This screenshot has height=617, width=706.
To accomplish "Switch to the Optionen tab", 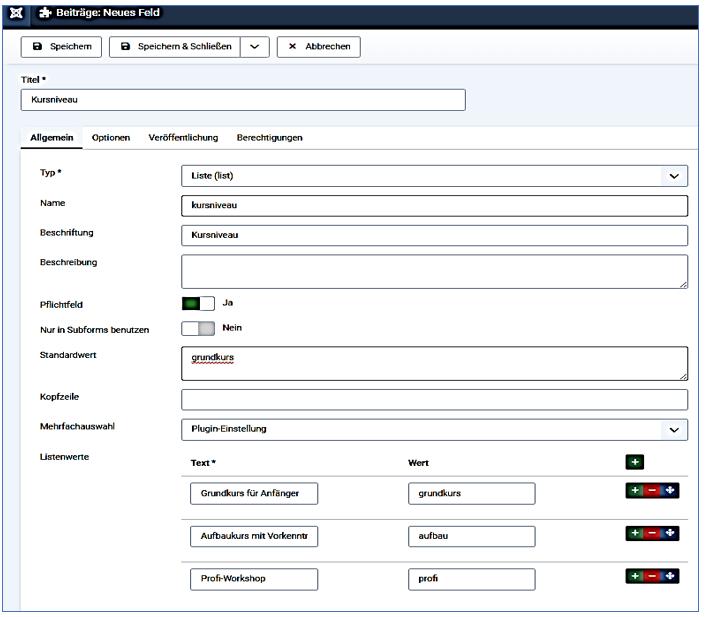I will click(x=111, y=137).
